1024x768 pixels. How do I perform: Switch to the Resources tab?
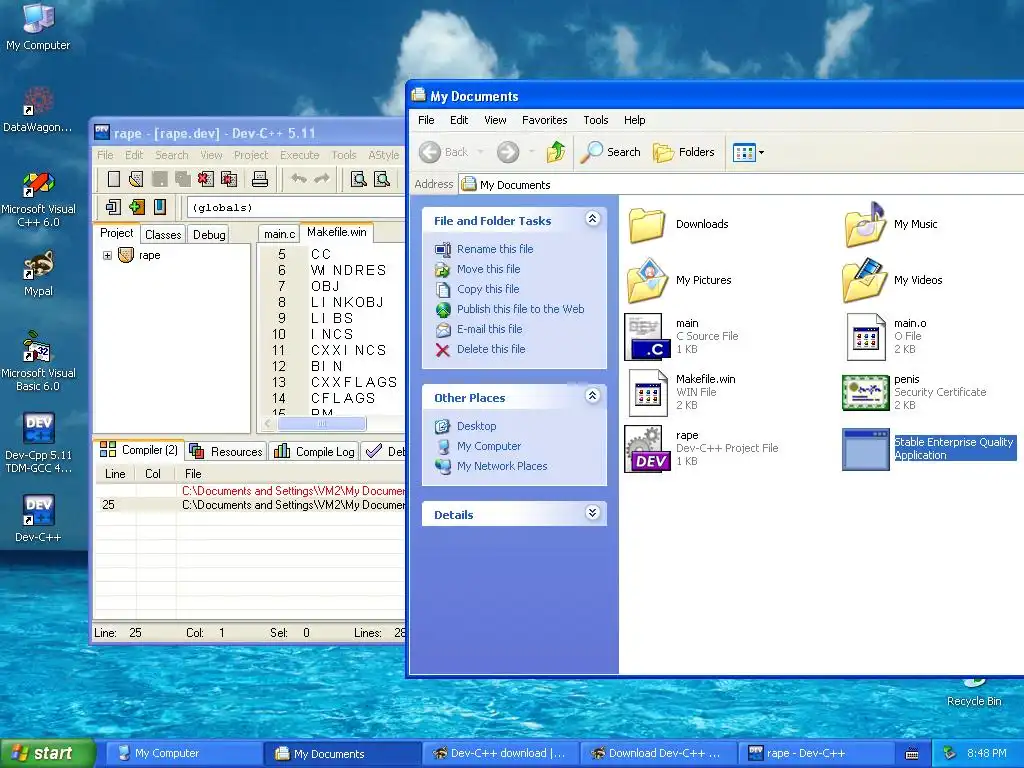point(226,451)
